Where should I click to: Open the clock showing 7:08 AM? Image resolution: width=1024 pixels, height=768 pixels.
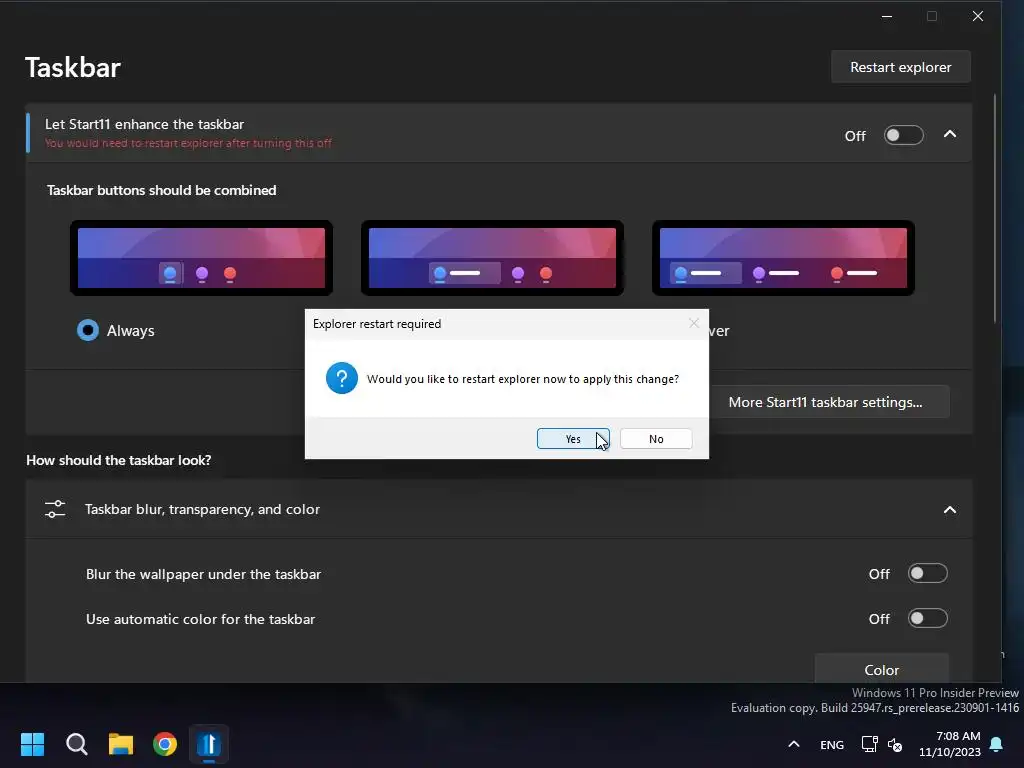pos(950,744)
